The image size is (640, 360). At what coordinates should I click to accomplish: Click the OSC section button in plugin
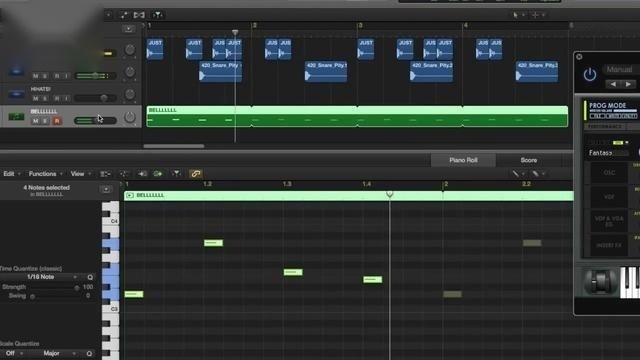coord(609,173)
